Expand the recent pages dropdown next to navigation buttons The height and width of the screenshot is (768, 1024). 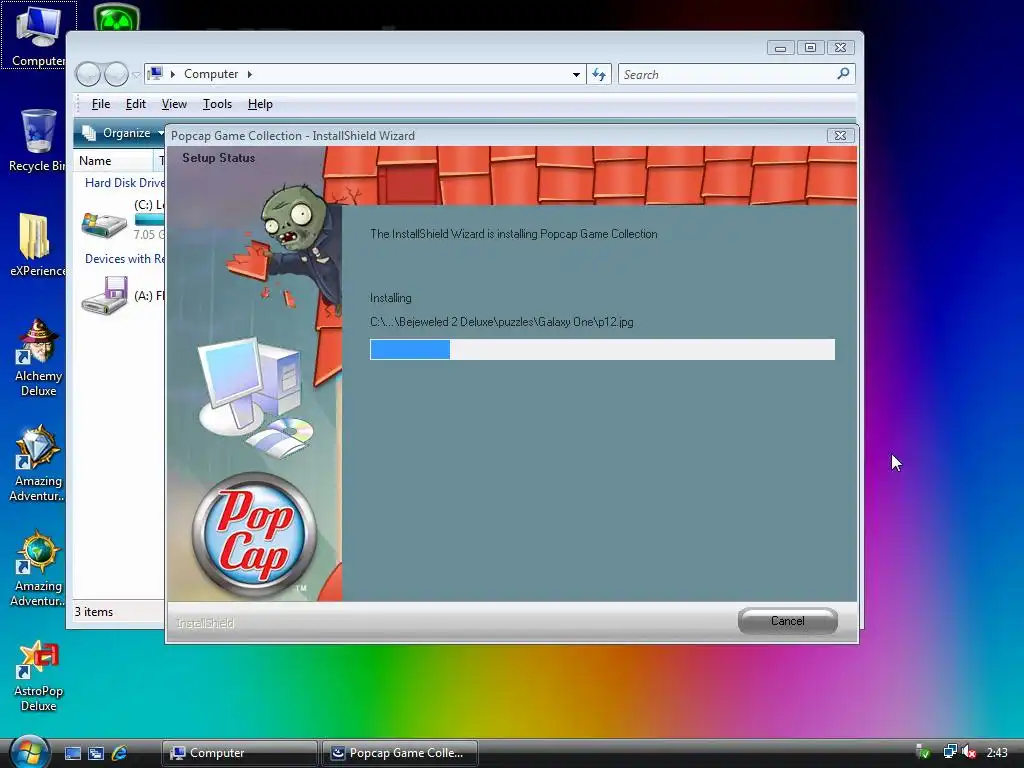pyautogui.click(x=136, y=75)
